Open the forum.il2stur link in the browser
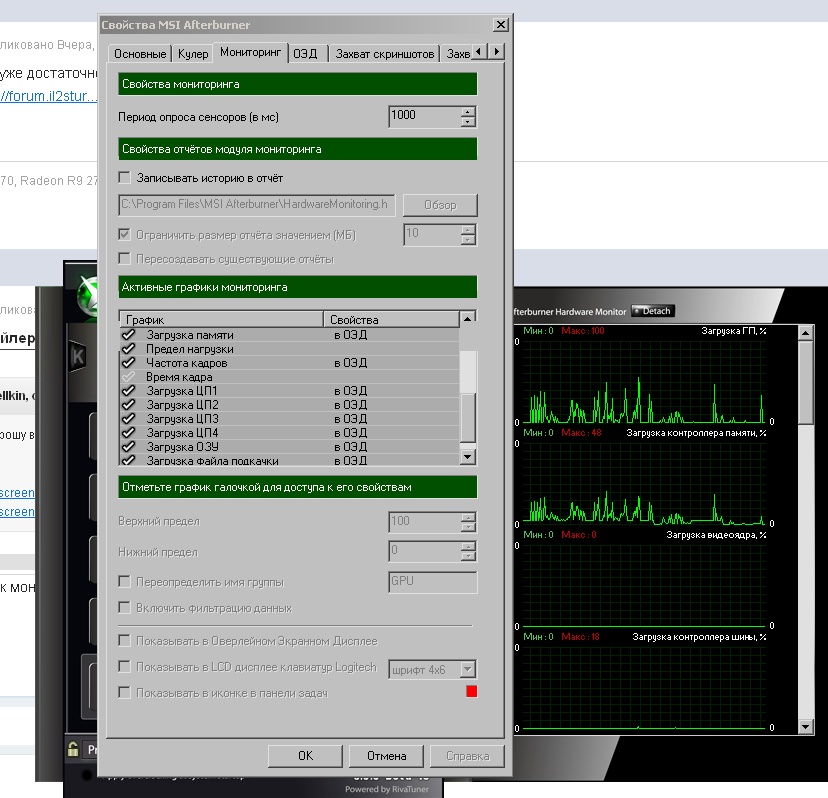 48,96
